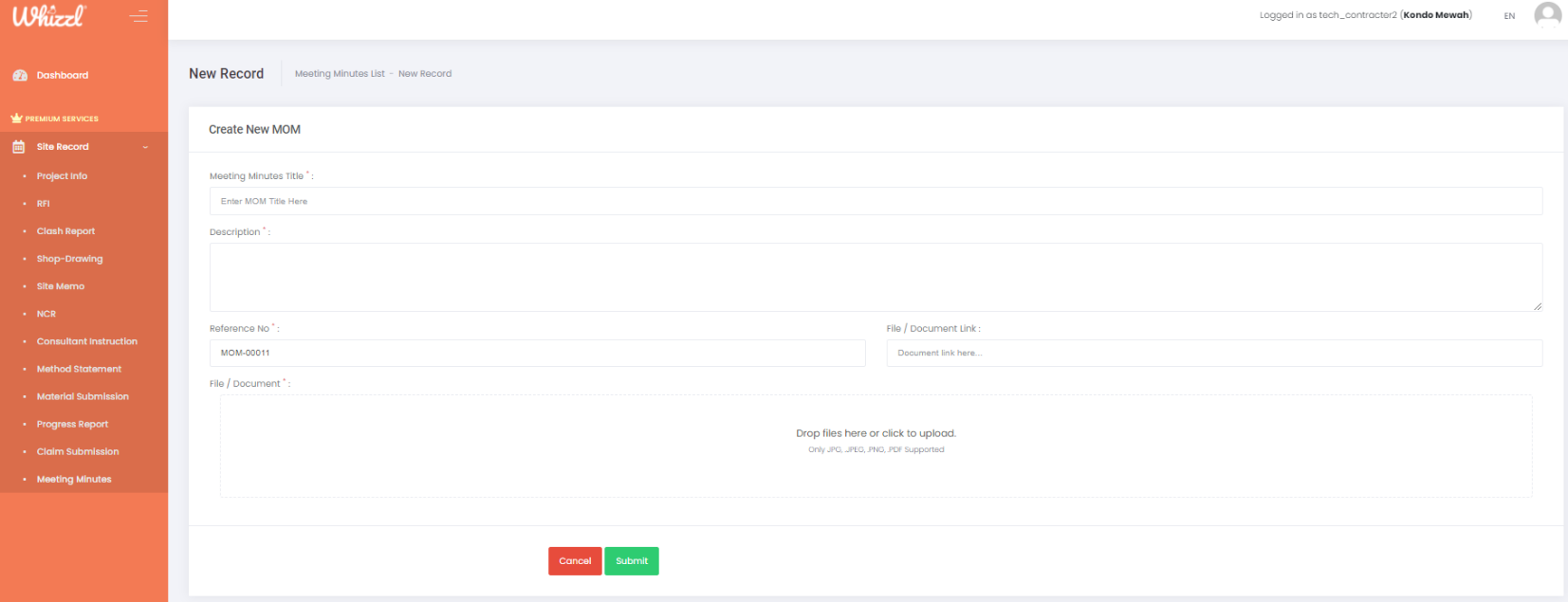Click the Document link input field
1568x602 pixels.
pyautogui.click(x=1213, y=353)
